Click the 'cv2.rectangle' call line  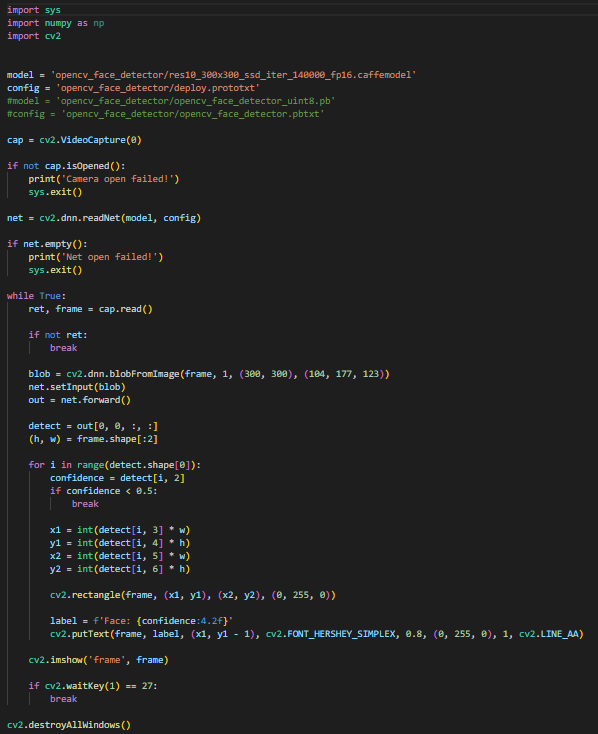tap(193, 595)
